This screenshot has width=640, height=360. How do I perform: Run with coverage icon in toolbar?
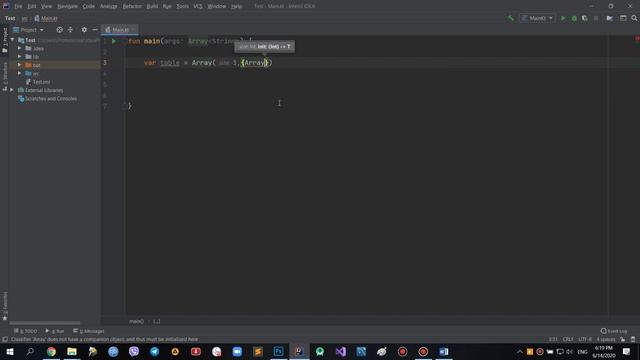click(584, 18)
